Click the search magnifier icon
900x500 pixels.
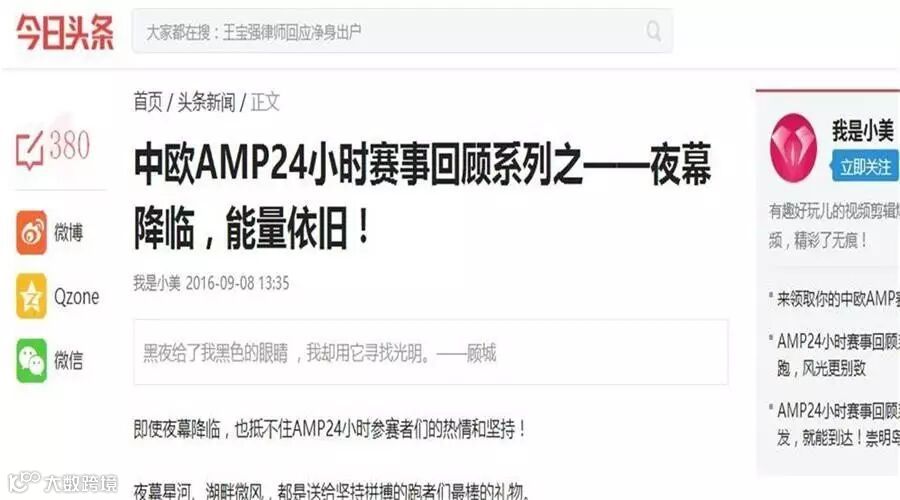pyautogui.click(x=653, y=30)
